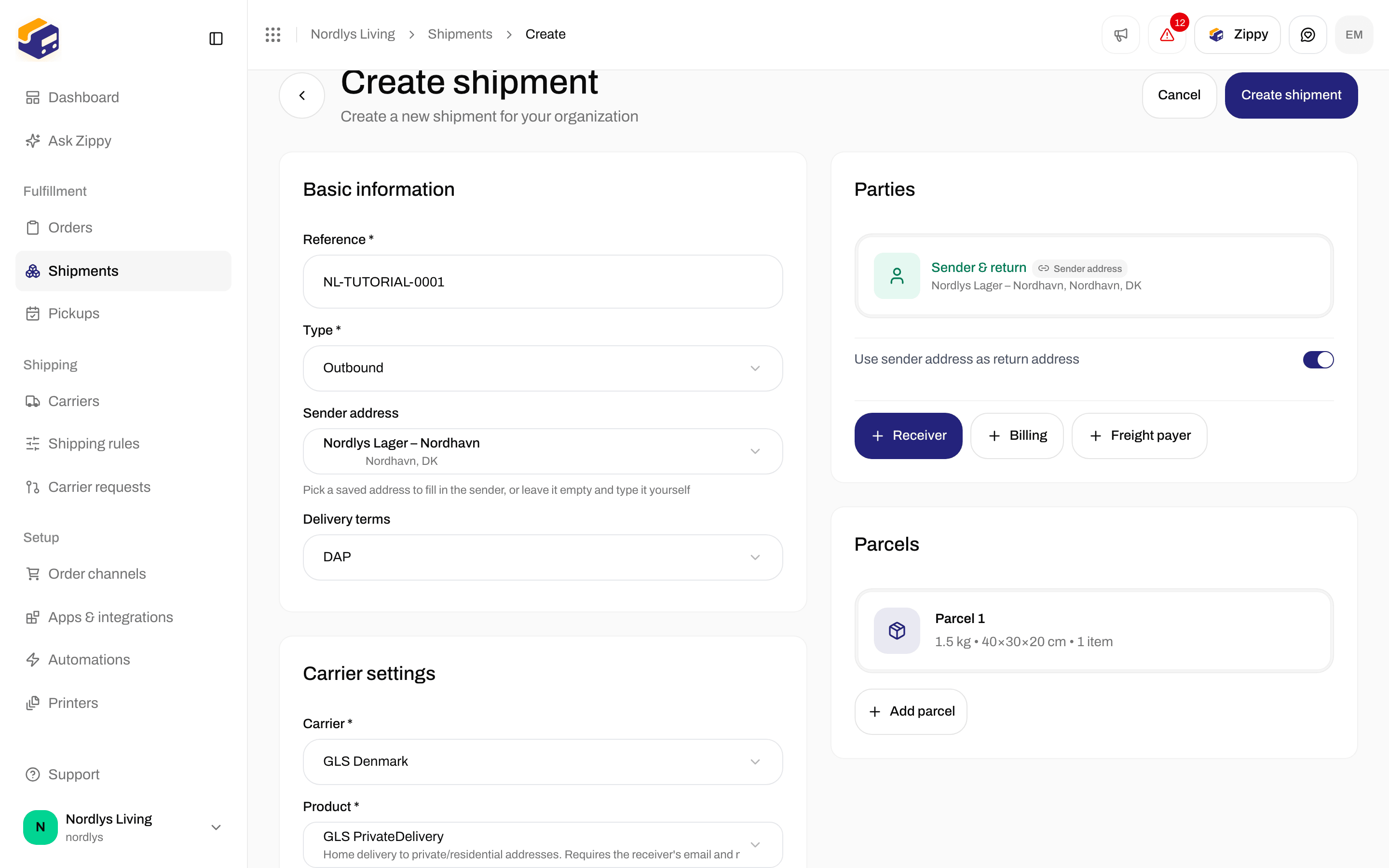Viewport: 1389px width, 868px height.
Task: Click the Create shipment button
Action: click(1291, 95)
